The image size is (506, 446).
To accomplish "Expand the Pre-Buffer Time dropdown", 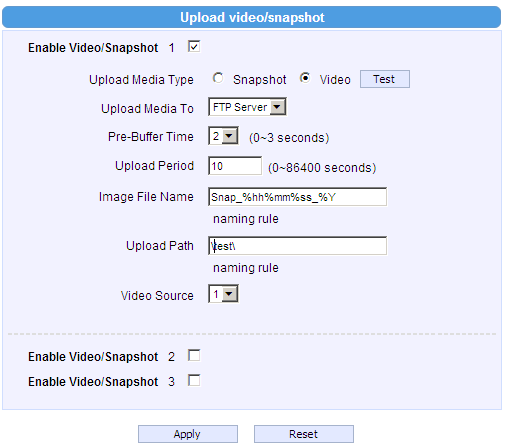I will 223,136.
